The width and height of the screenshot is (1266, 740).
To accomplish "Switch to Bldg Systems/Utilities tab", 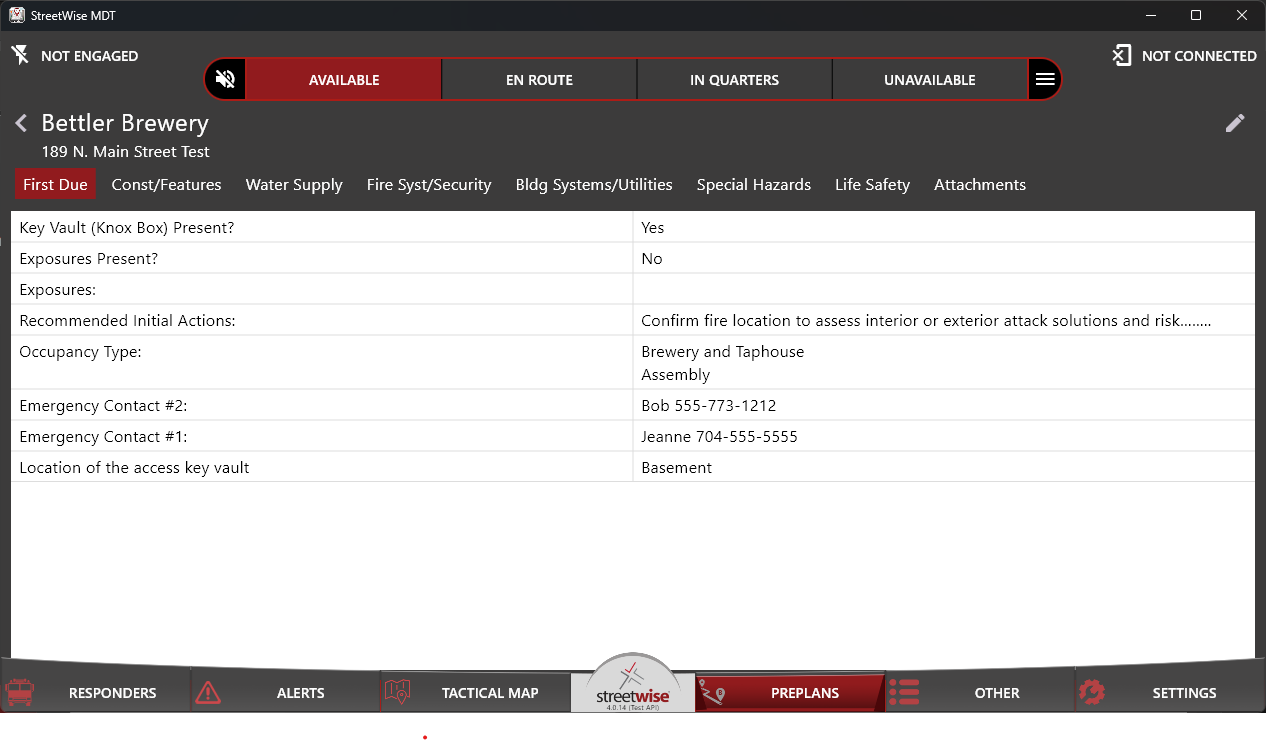I will [594, 184].
